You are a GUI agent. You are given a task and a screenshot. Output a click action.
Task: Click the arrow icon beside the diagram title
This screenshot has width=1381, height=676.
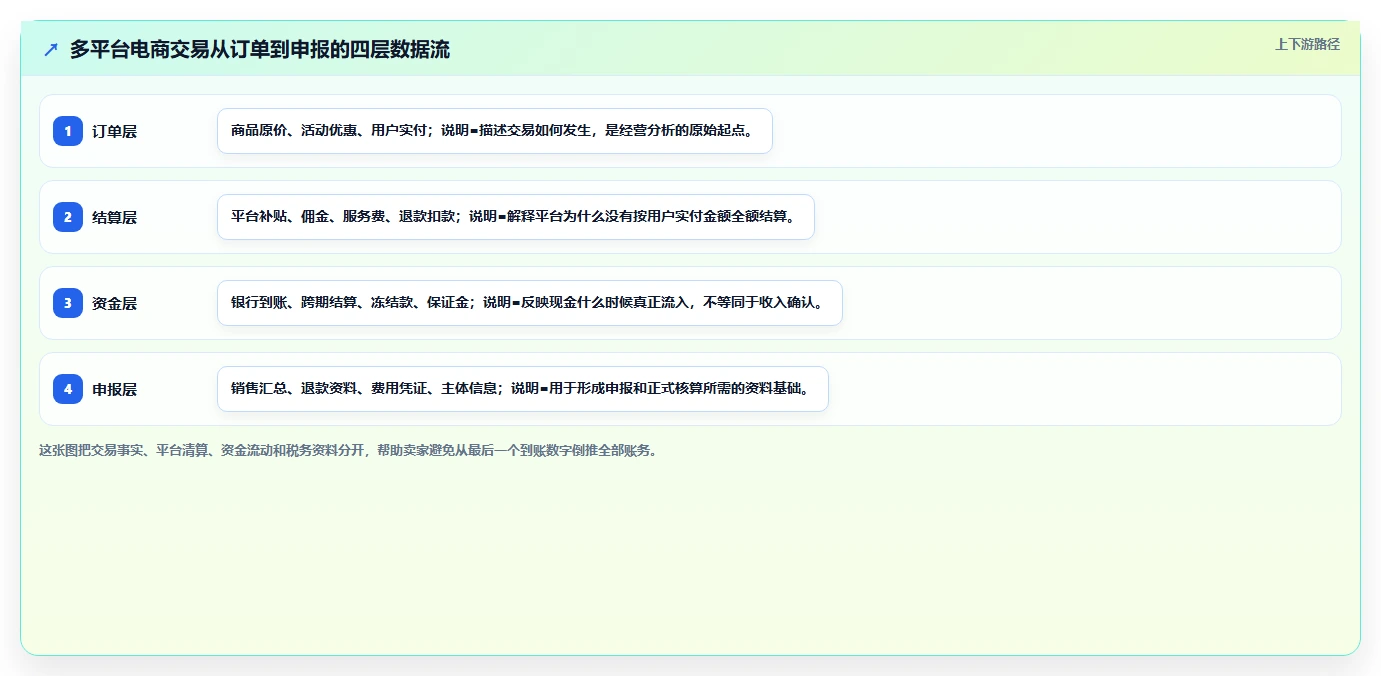[51, 50]
